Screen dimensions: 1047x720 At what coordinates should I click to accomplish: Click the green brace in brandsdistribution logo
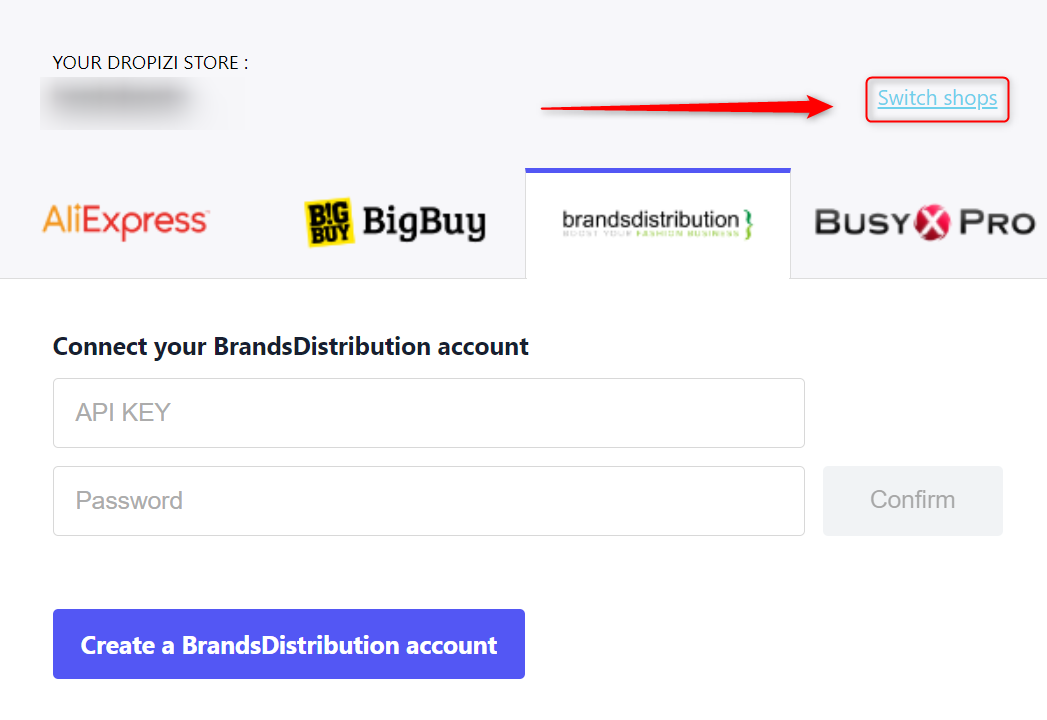(x=749, y=224)
